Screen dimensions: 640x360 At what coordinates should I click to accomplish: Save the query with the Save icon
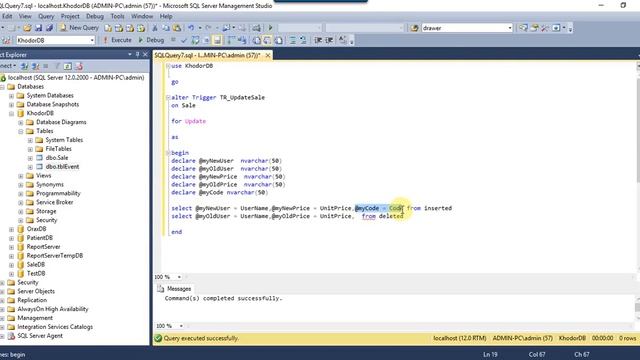click(x=38, y=28)
